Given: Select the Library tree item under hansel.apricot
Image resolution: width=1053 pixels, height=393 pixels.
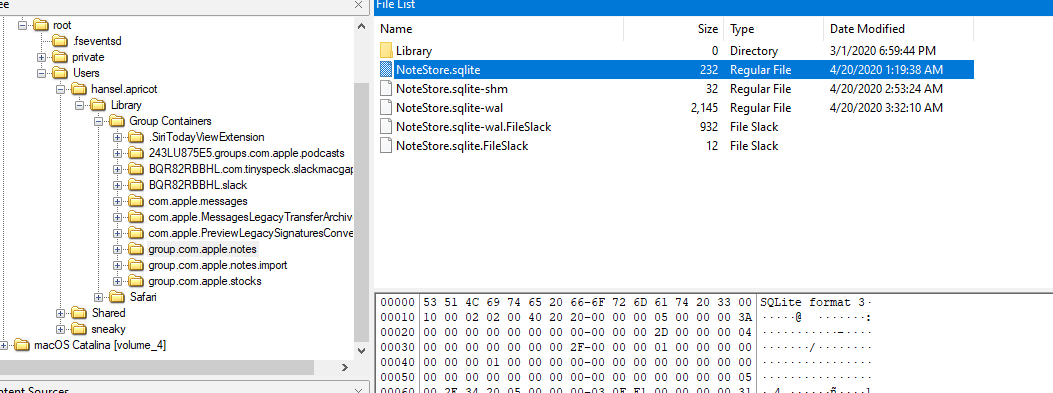Looking at the screenshot, I should (x=126, y=105).
